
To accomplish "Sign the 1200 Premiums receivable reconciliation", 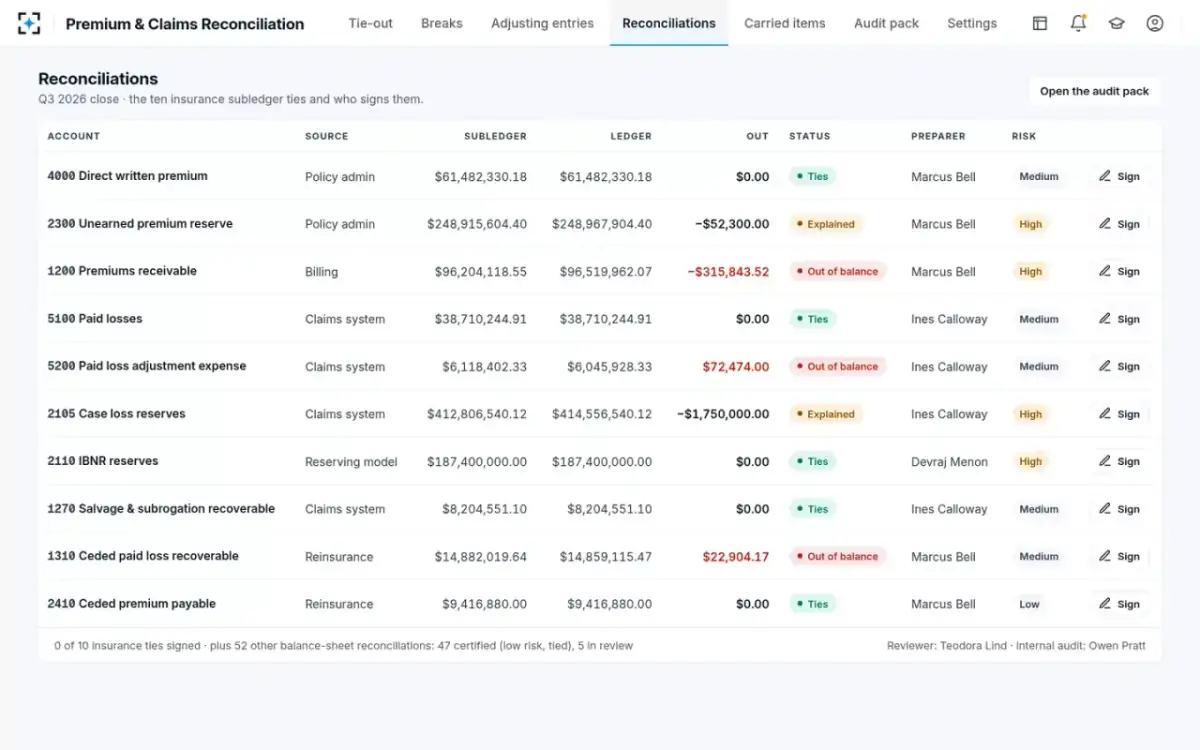I will 1119,271.
